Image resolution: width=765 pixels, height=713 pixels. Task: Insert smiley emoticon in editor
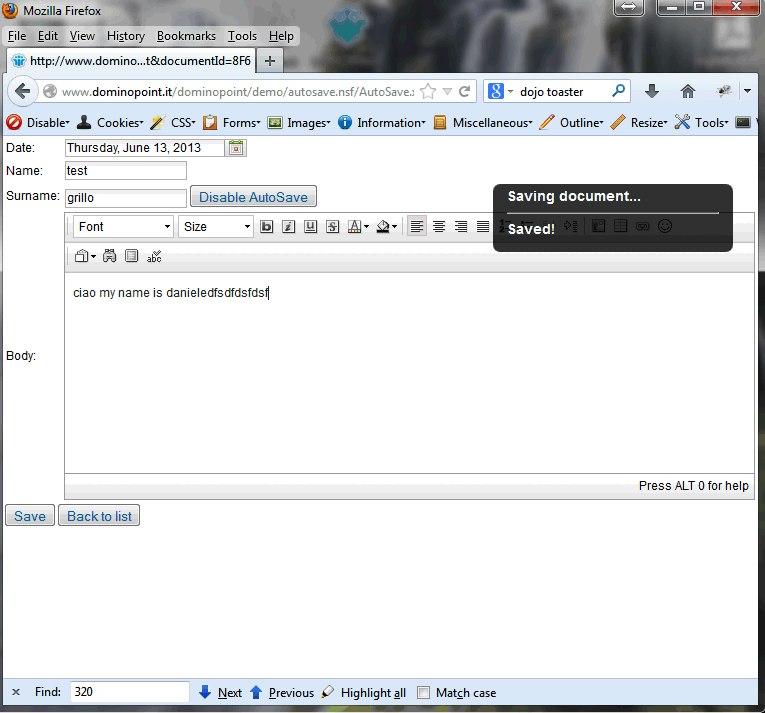[x=665, y=226]
